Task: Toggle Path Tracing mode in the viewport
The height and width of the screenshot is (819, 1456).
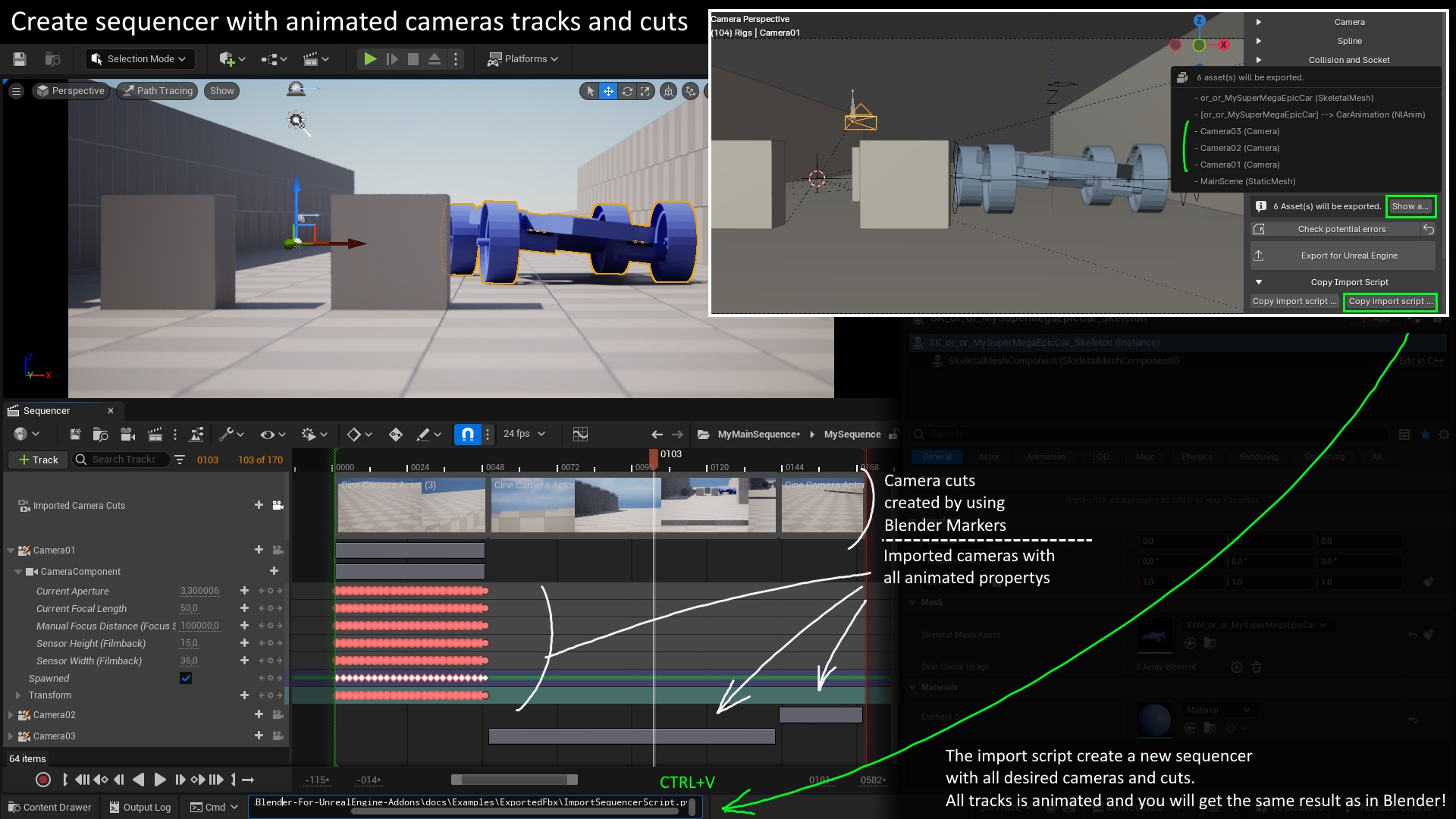Action: point(157,90)
